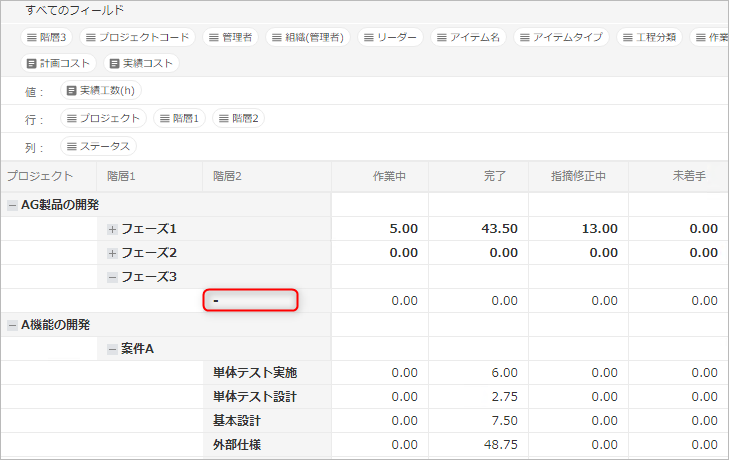The image size is (729, 460).
Task: Select the リーダー field chip
Action: click(x=391, y=37)
